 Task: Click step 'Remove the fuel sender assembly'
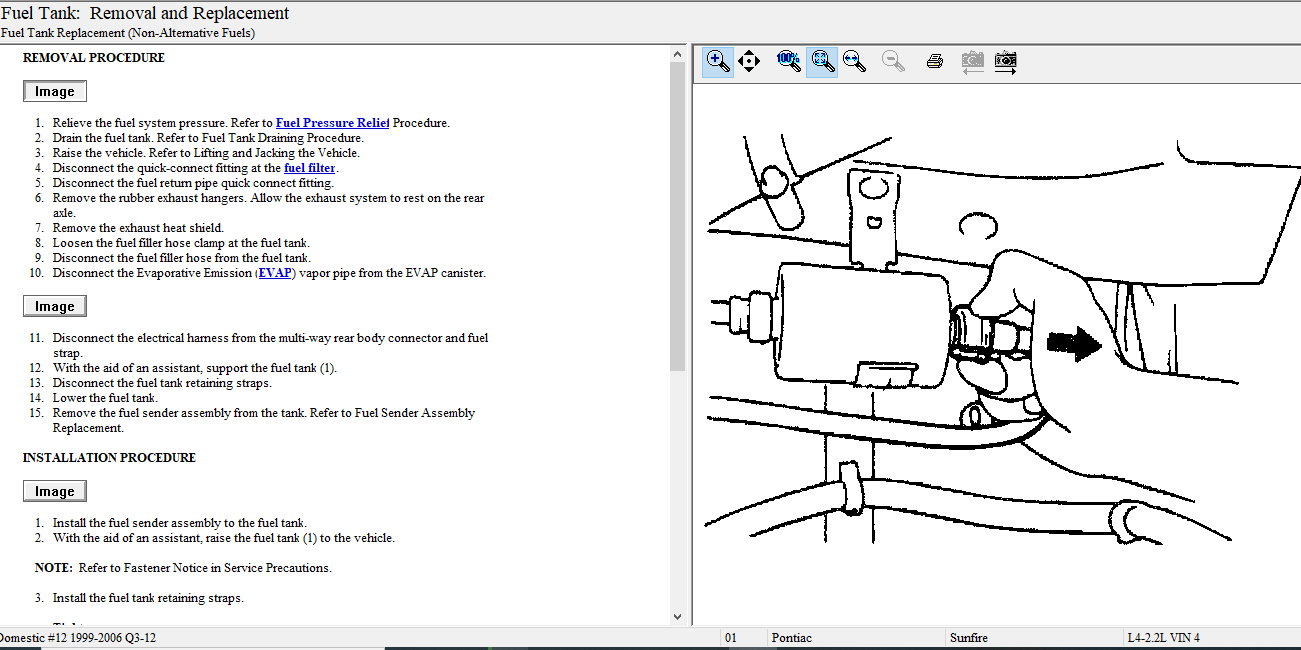point(264,420)
